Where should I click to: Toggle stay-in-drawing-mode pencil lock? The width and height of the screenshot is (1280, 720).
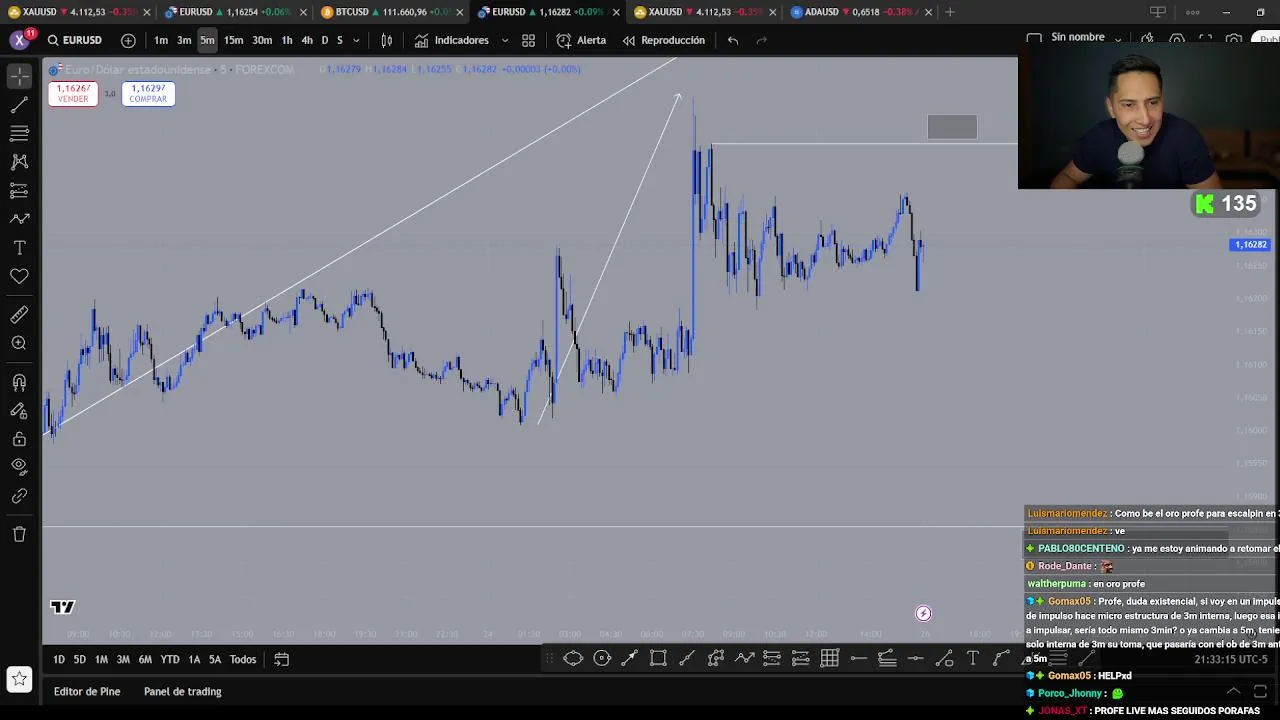(19, 410)
